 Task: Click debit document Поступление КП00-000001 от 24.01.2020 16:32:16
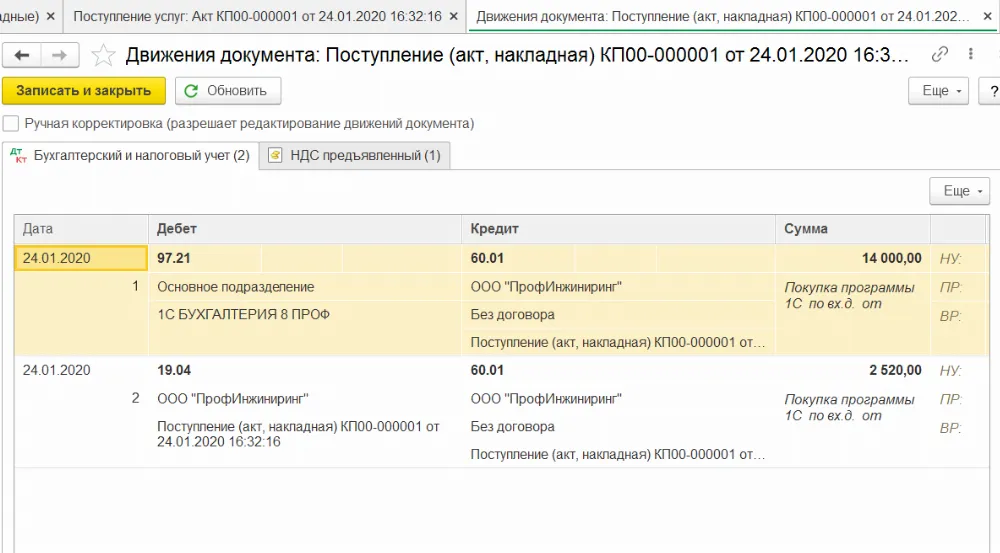[298, 434]
